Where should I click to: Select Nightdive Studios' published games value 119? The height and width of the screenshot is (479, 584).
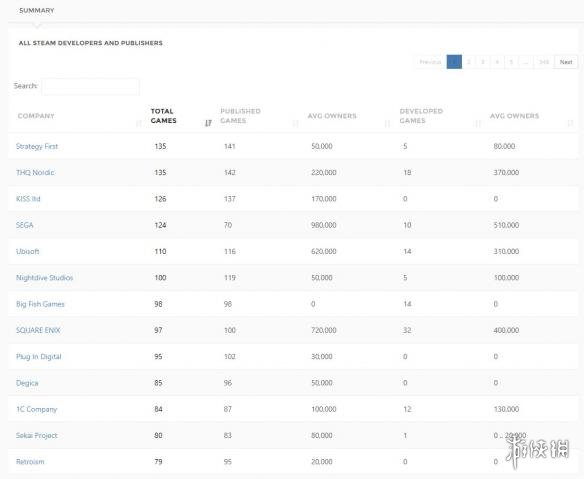(x=230, y=277)
